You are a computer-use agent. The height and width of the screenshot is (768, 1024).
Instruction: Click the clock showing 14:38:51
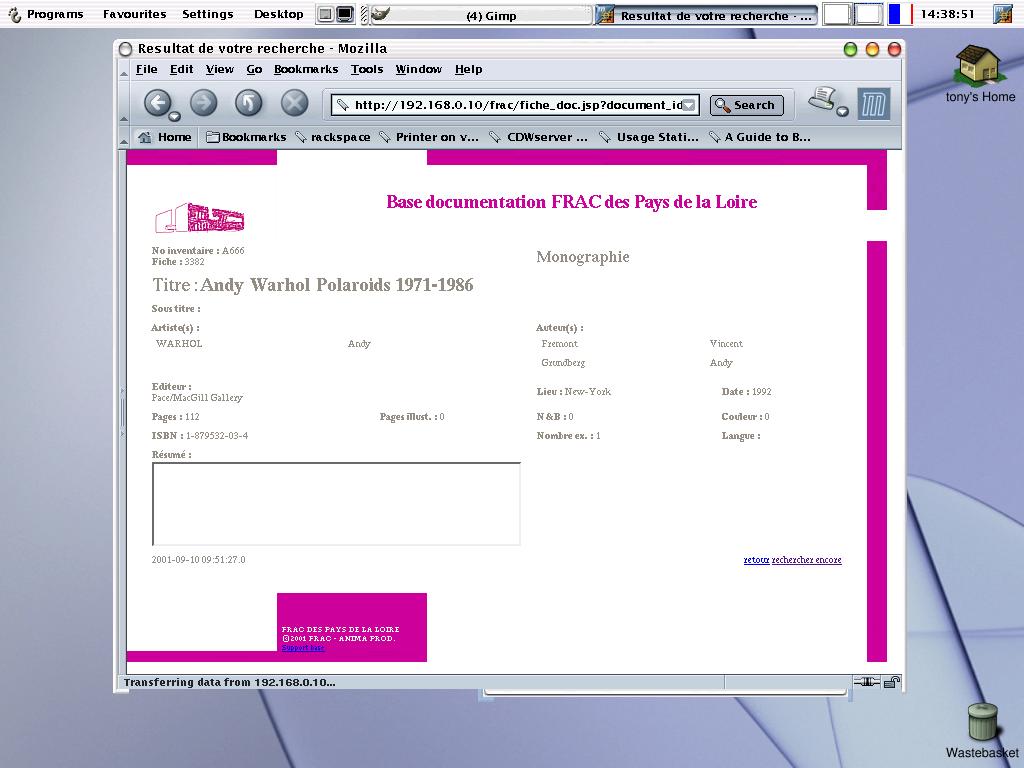[x=948, y=14]
